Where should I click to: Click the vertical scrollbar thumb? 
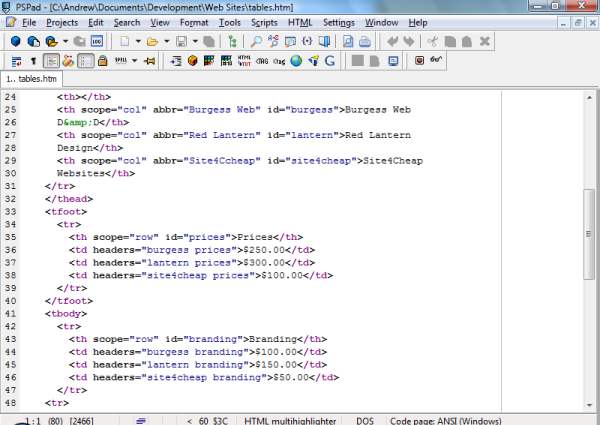pyautogui.click(x=589, y=234)
